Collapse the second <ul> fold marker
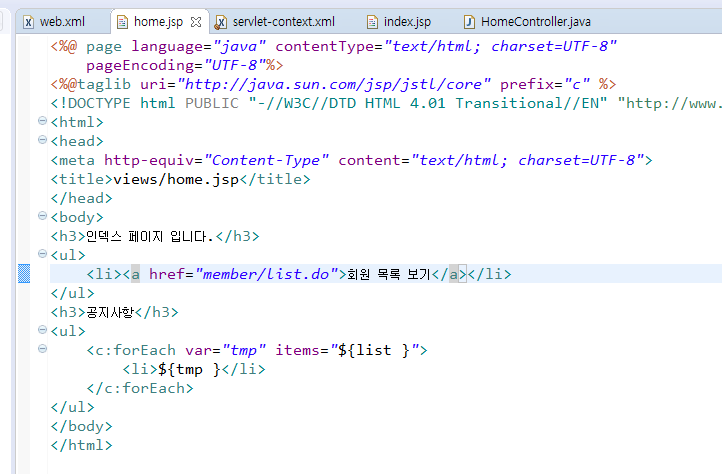The image size is (722, 474). coord(42,329)
